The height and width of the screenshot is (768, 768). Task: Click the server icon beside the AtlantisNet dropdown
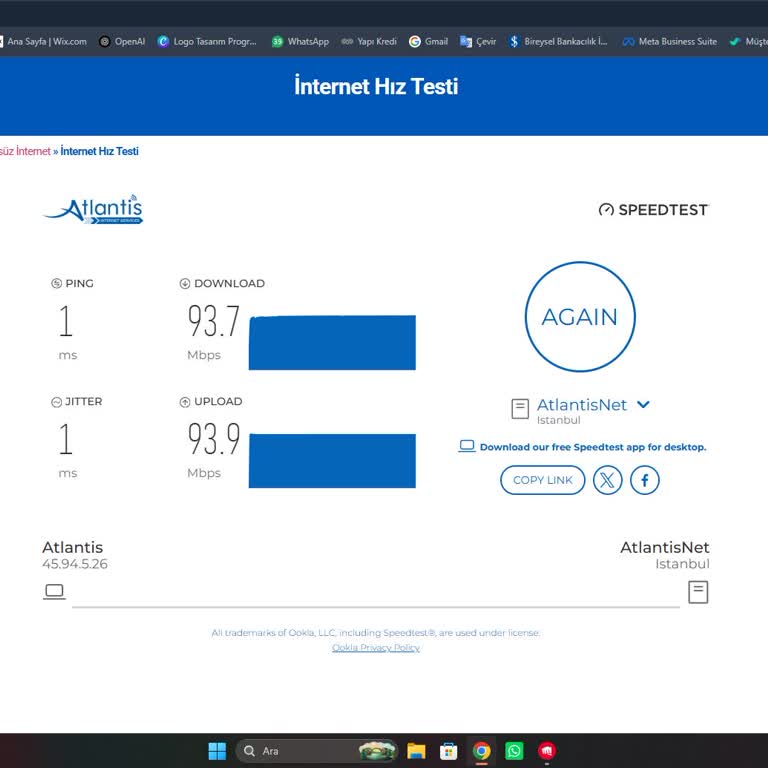coord(520,408)
